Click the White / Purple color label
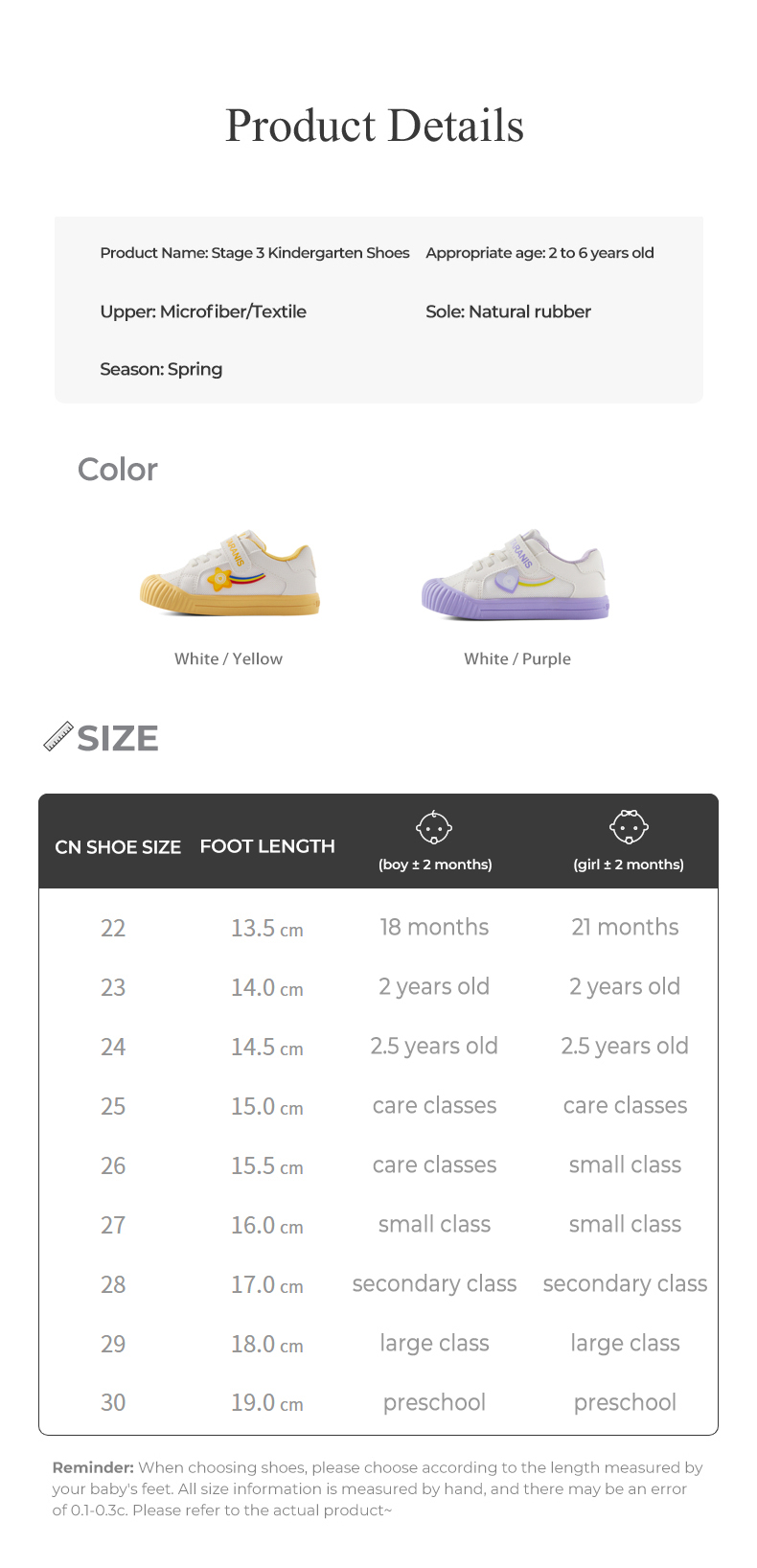This screenshot has height=1568, width=757. pos(517,658)
